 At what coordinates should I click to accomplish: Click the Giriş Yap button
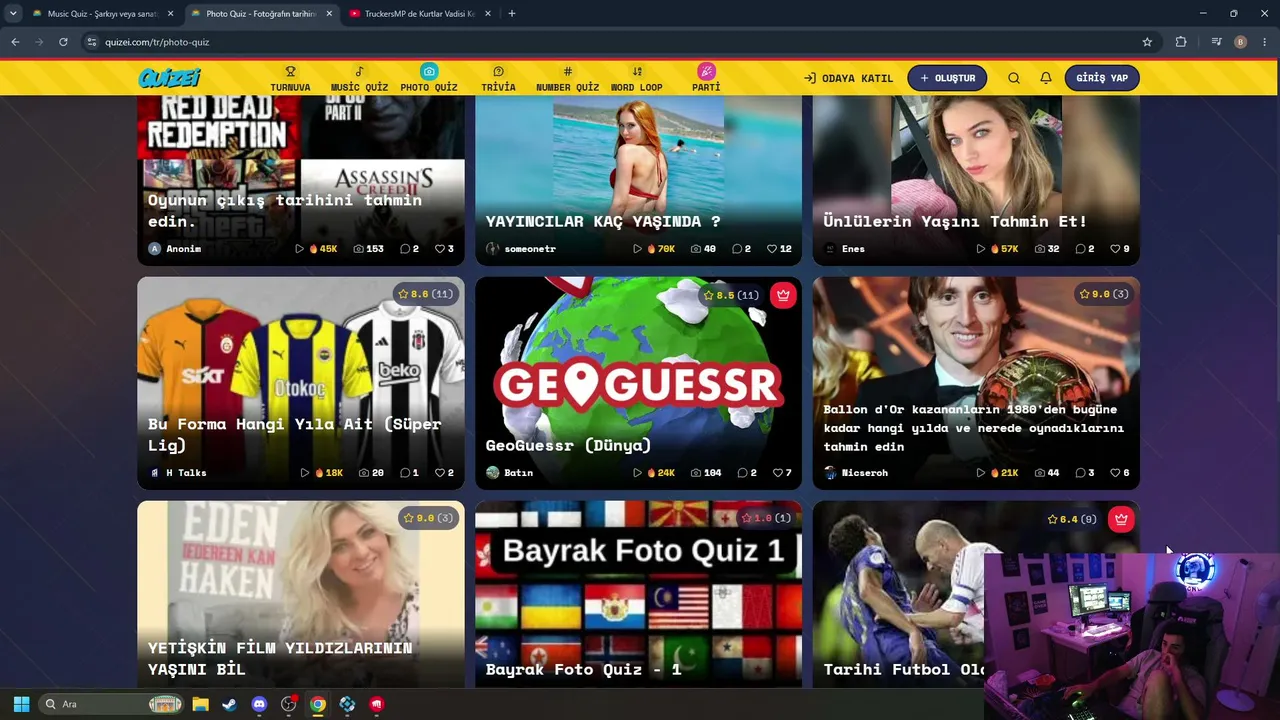pos(1102,78)
